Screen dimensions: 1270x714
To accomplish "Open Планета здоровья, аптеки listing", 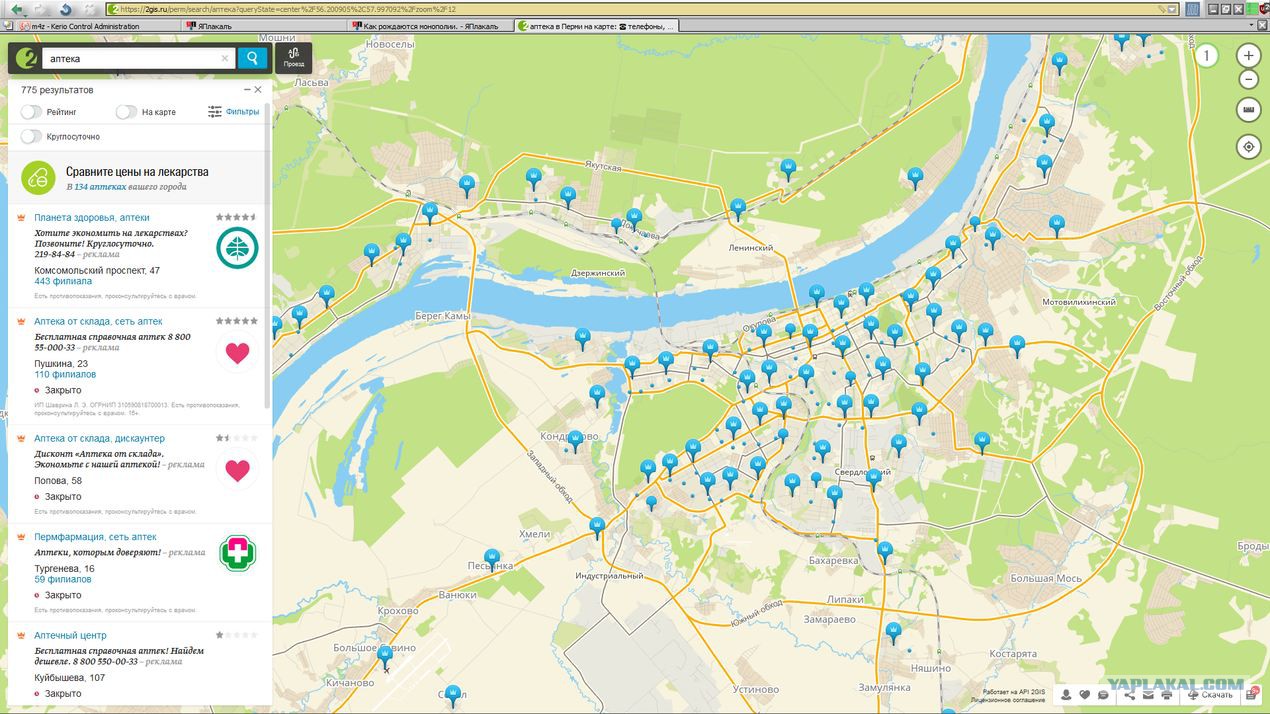I will coord(92,217).
